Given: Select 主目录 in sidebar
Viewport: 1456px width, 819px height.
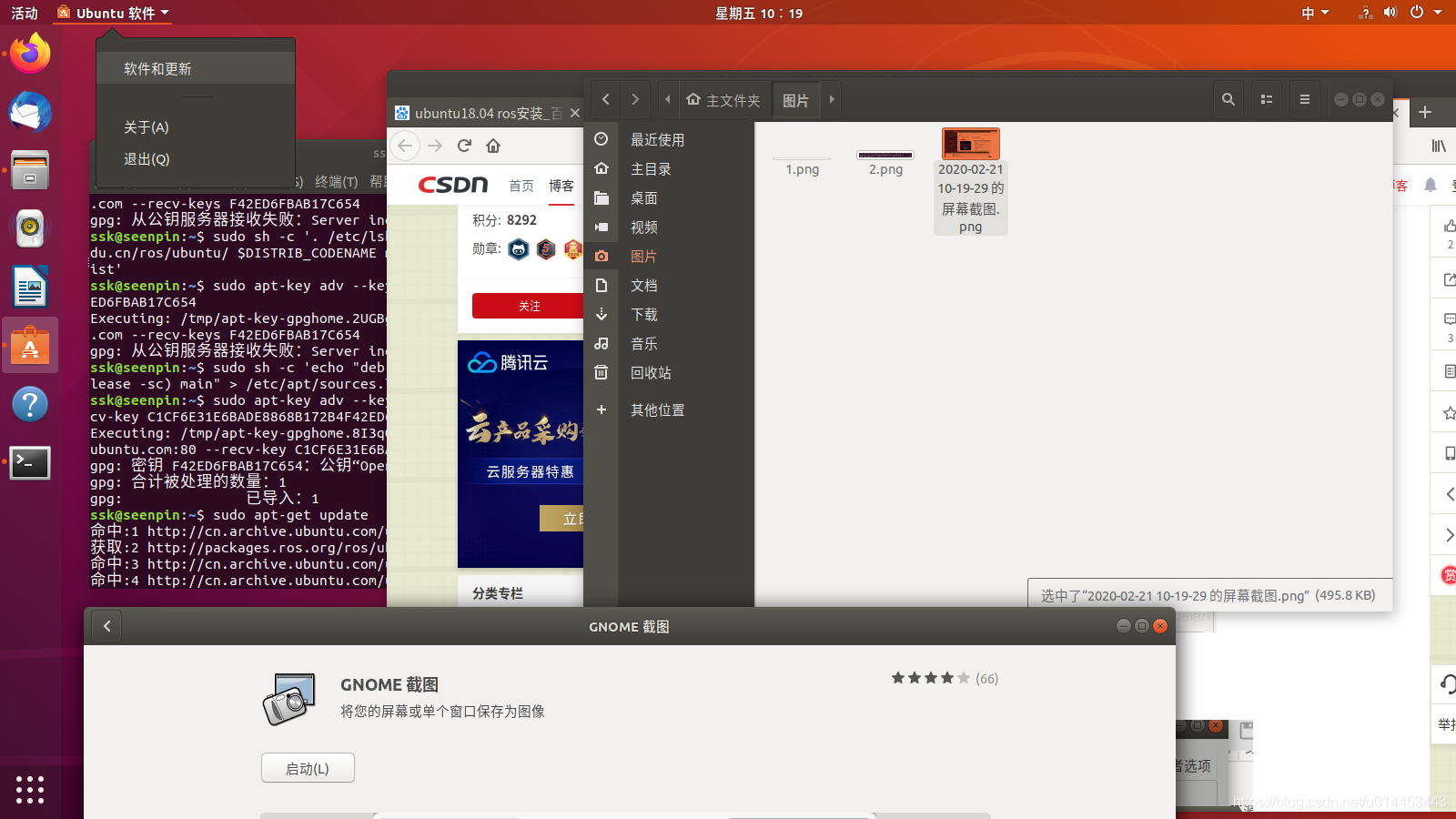Looking at the screenshot, I should pyautogui.click(x=669, y=169).
